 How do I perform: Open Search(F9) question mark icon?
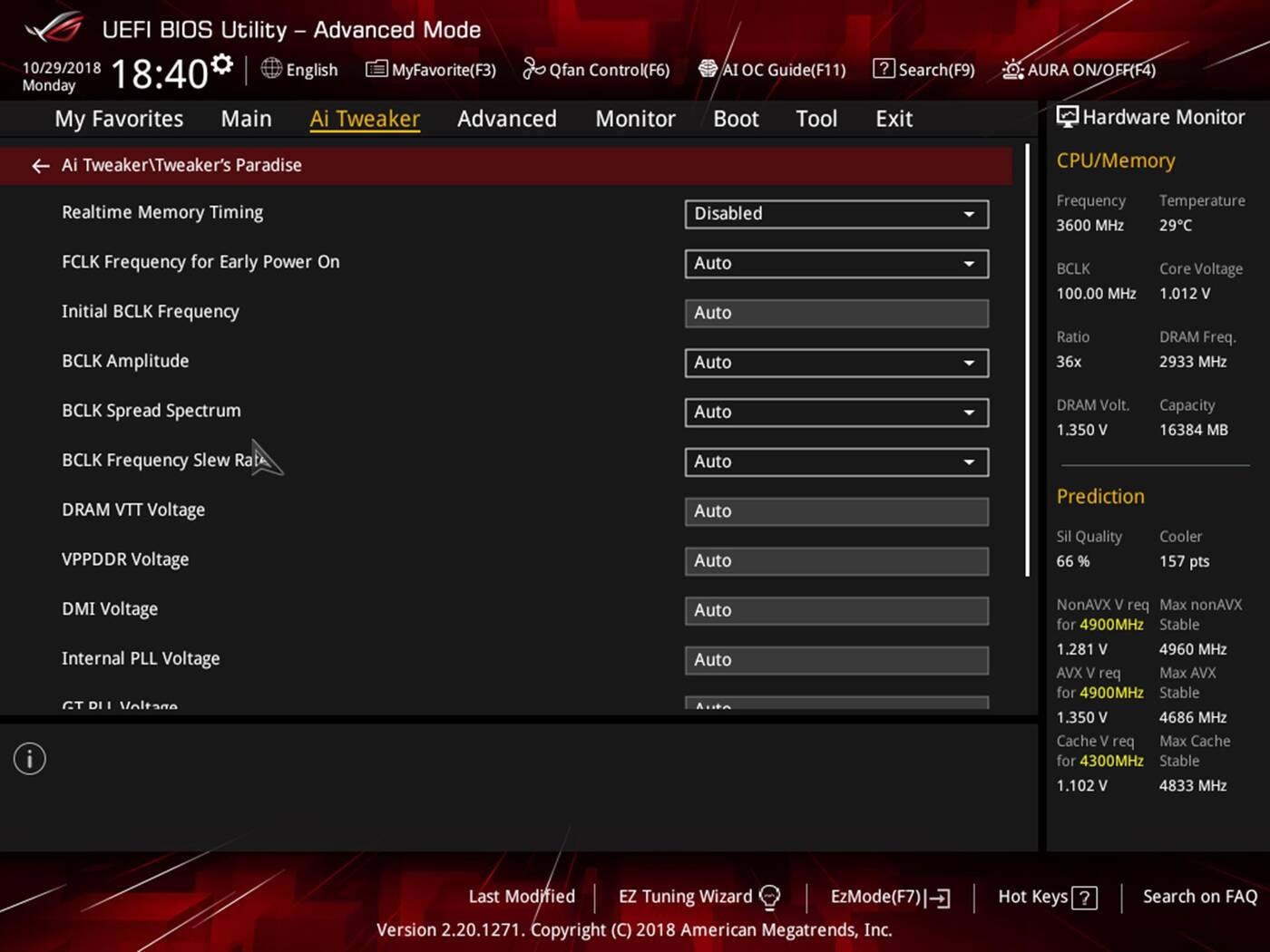(883, 69)
